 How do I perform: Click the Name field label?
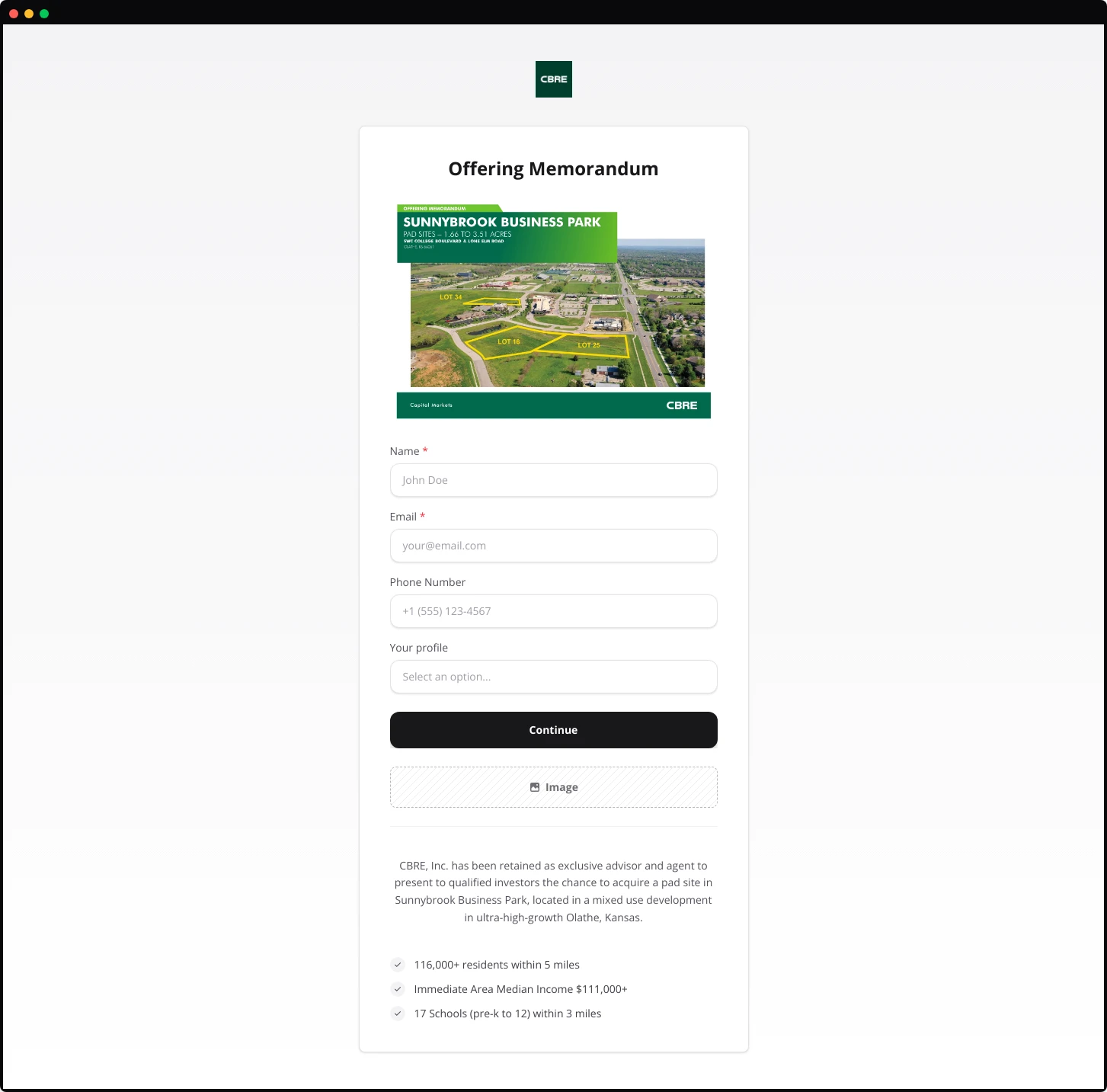click(405, 451)
